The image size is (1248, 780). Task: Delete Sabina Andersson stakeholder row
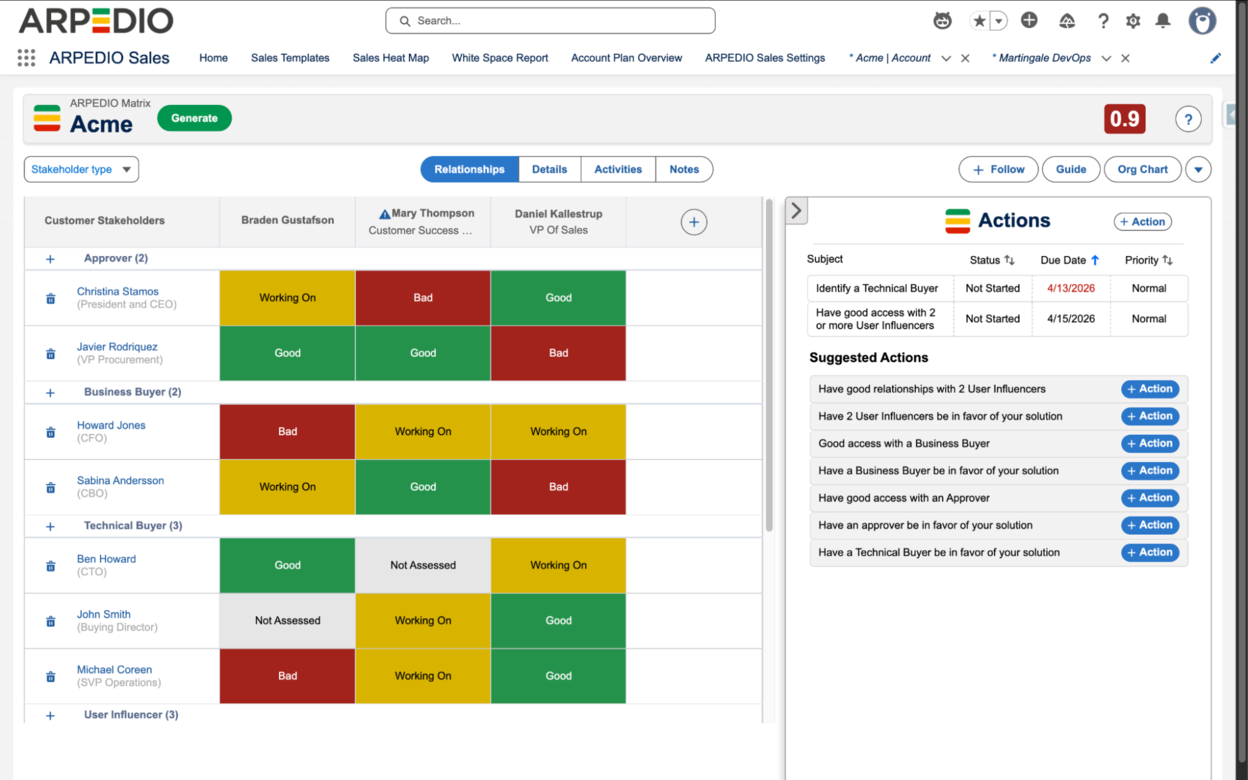pyautogui.click(x=51, y=487)
